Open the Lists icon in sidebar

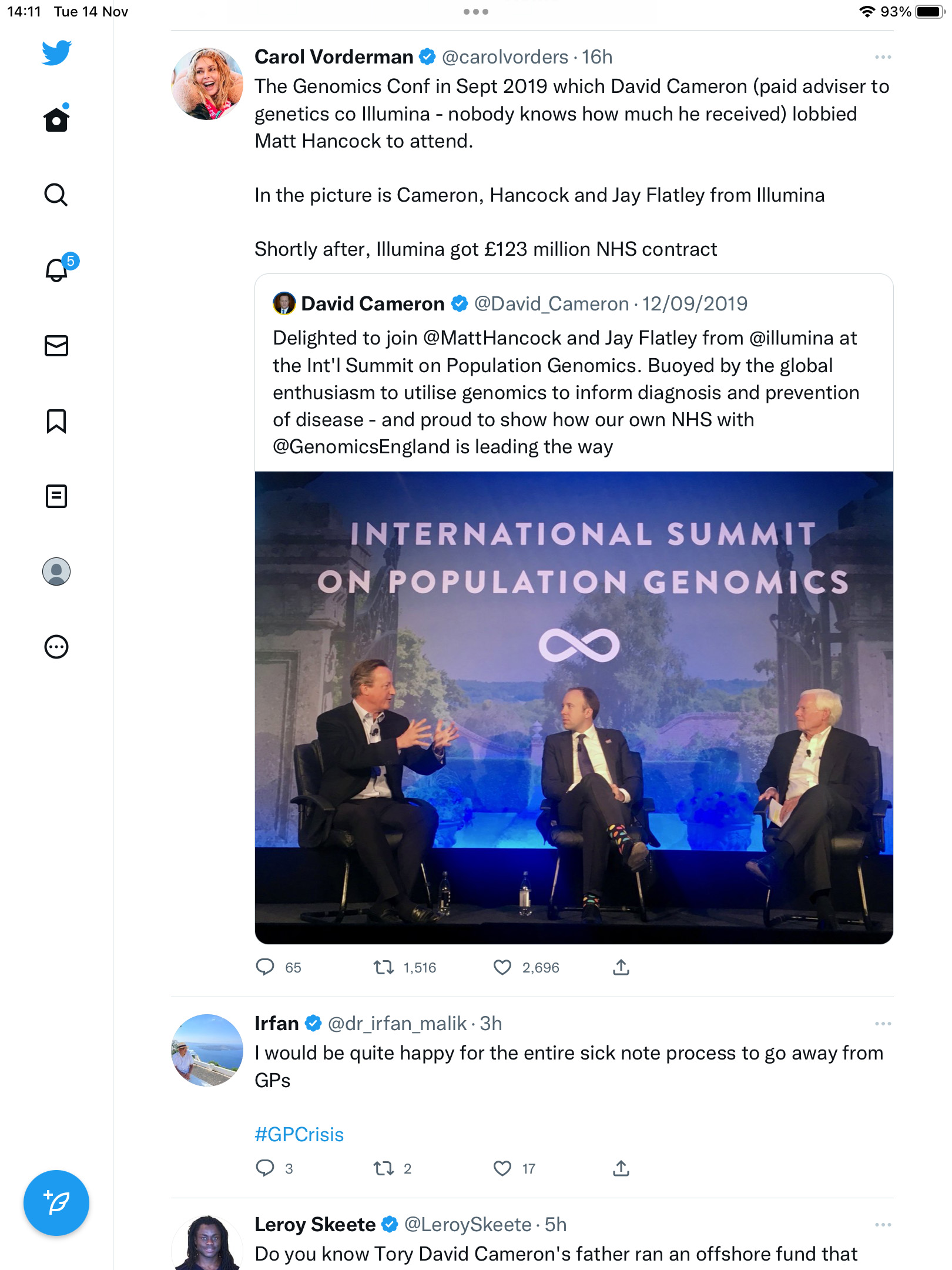point(56,496)
